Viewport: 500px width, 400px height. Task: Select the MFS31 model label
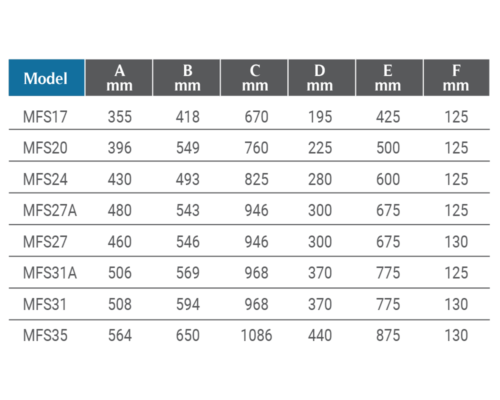point(45,304)
